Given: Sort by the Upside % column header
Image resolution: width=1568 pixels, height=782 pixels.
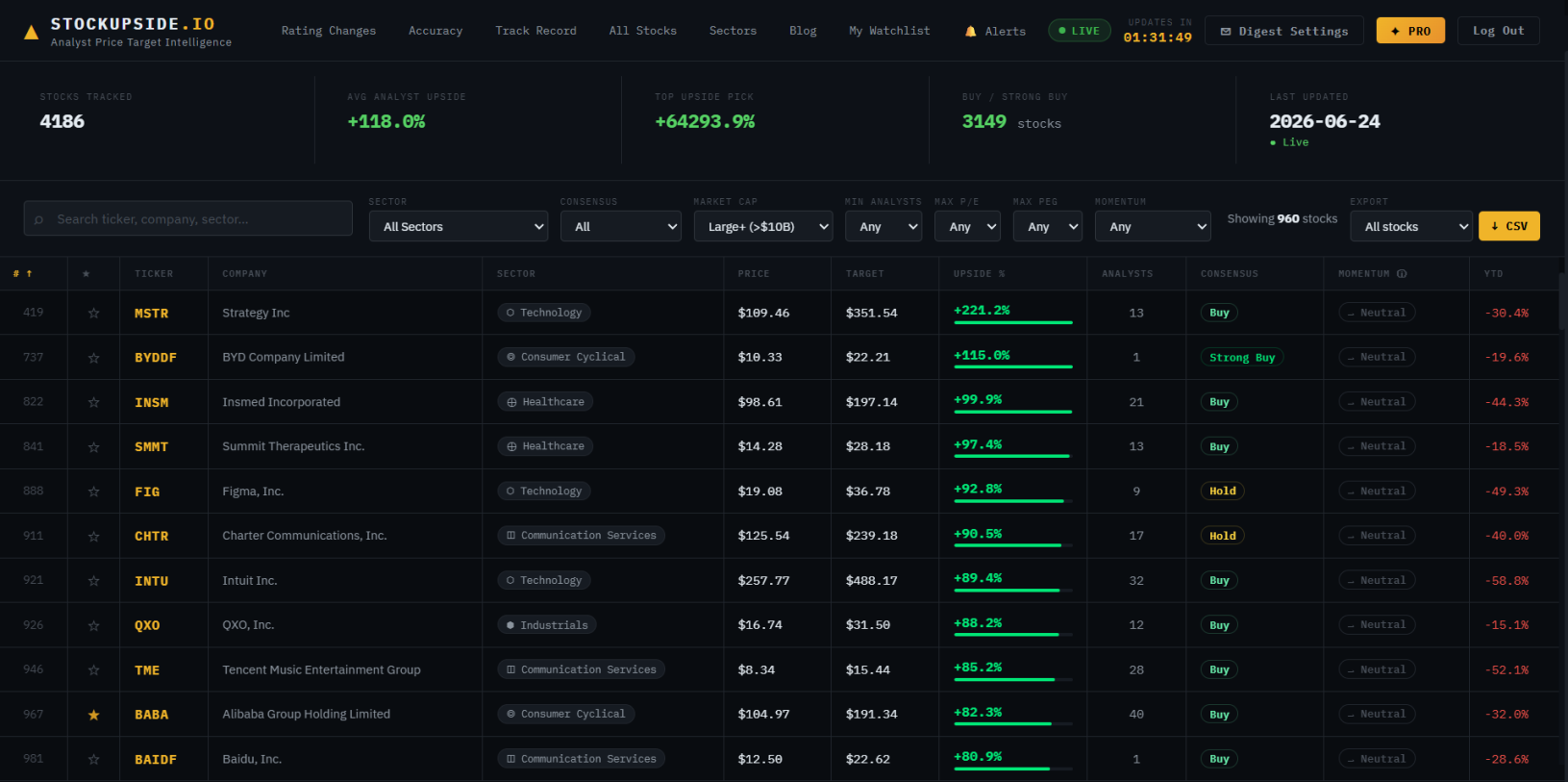Looking at the screenshot, I should (979, 274).
